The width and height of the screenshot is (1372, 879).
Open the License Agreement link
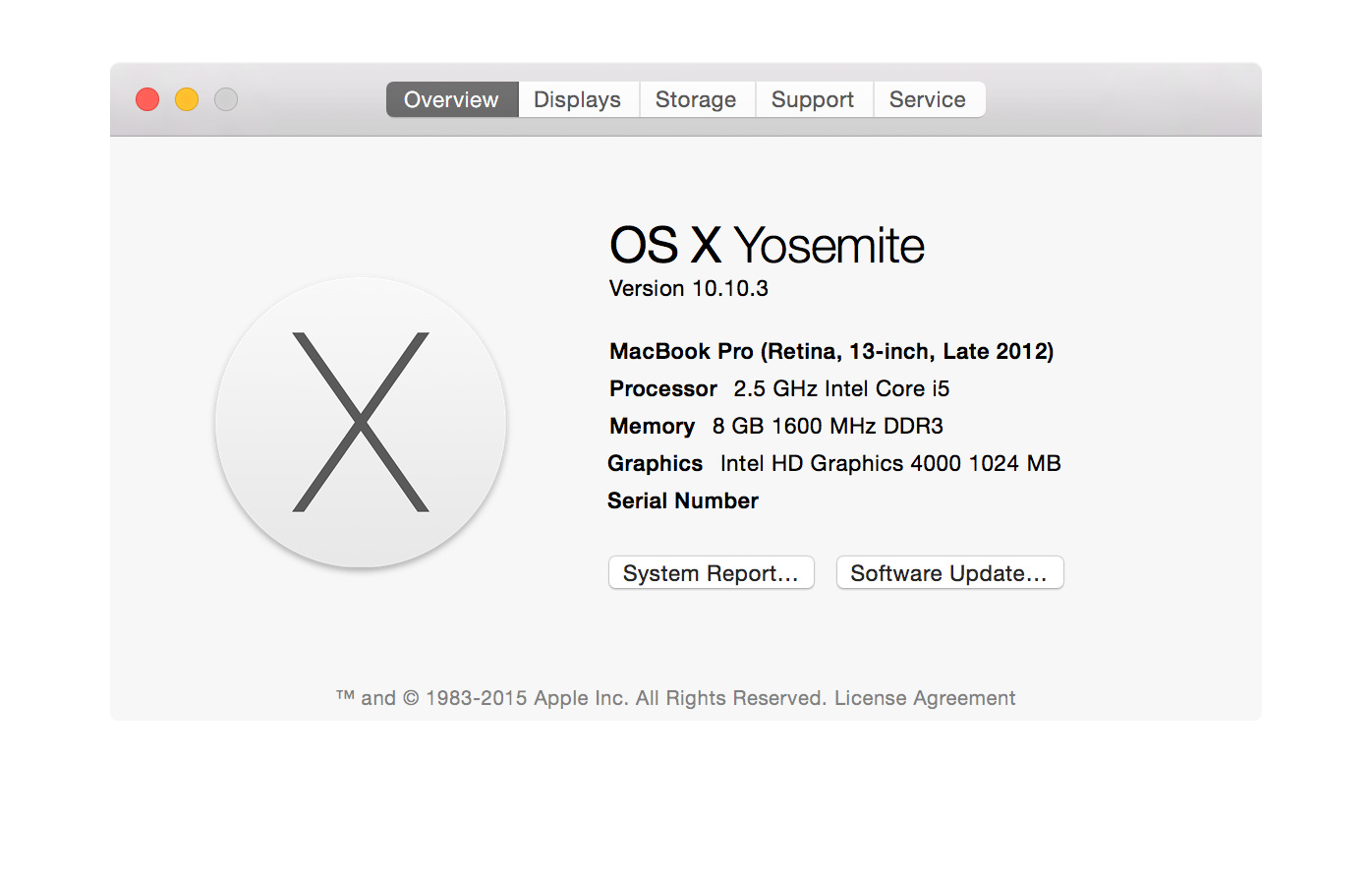pos(924,698)
